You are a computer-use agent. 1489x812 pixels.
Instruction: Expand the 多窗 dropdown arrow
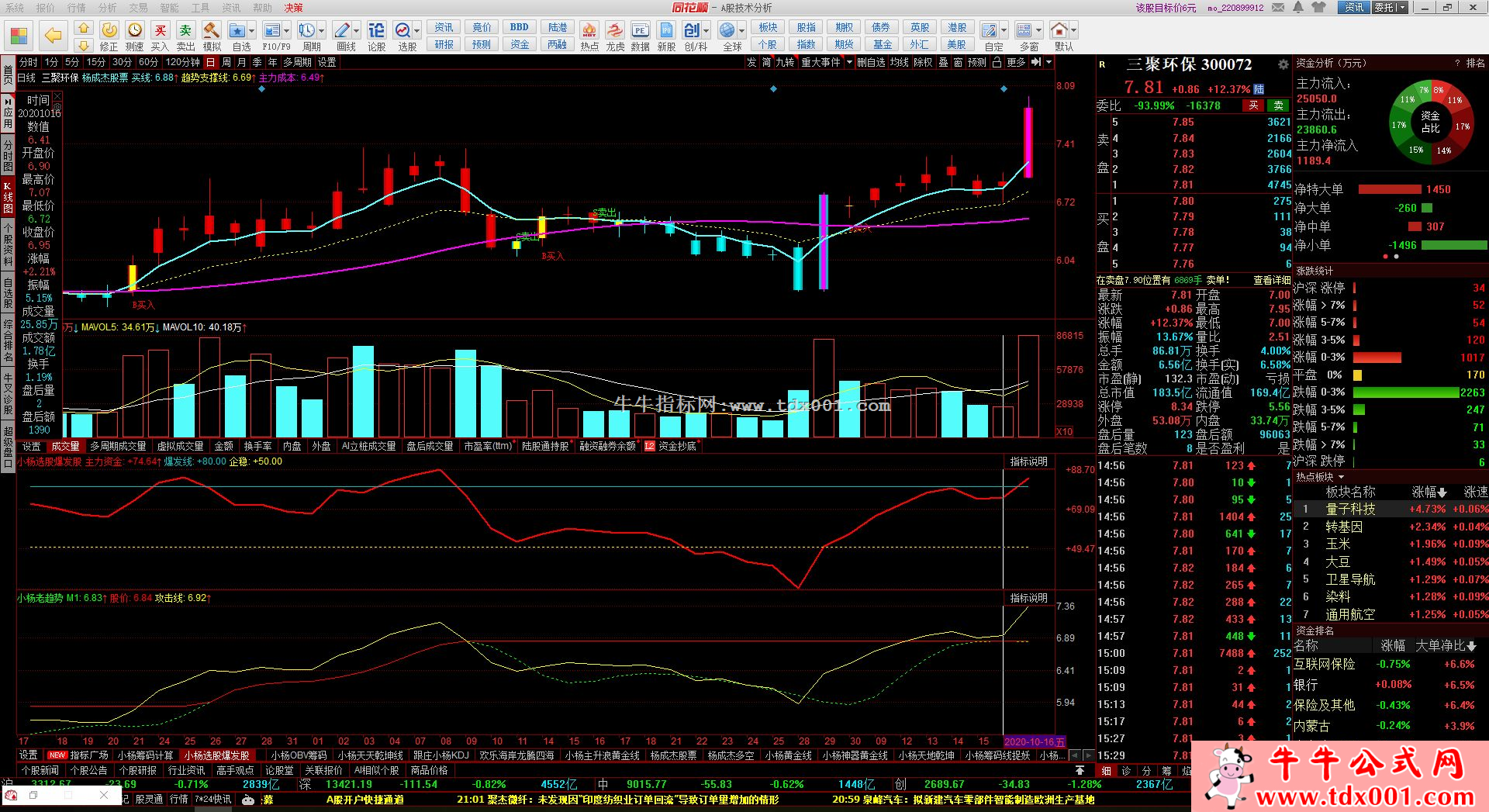pyautogui.click(x=1039, y=31)
